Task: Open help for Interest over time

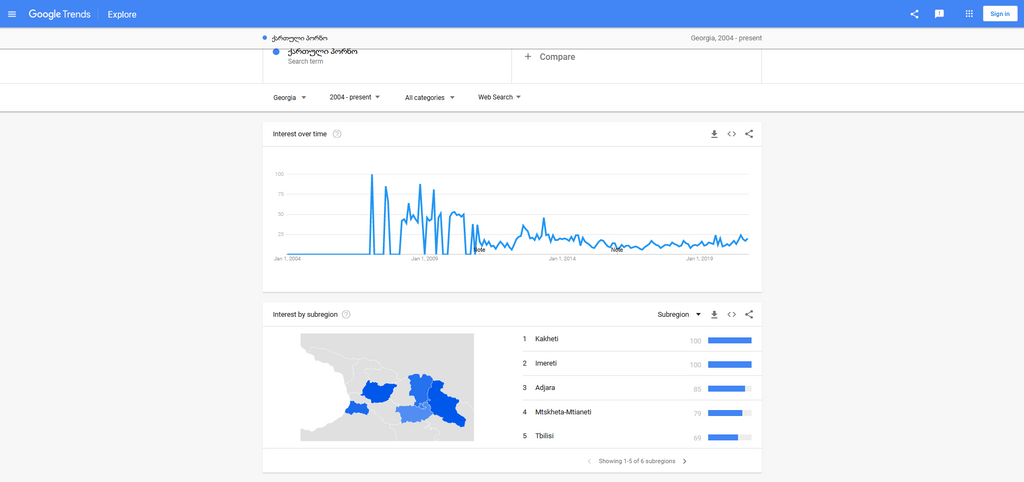Action: 337,134
